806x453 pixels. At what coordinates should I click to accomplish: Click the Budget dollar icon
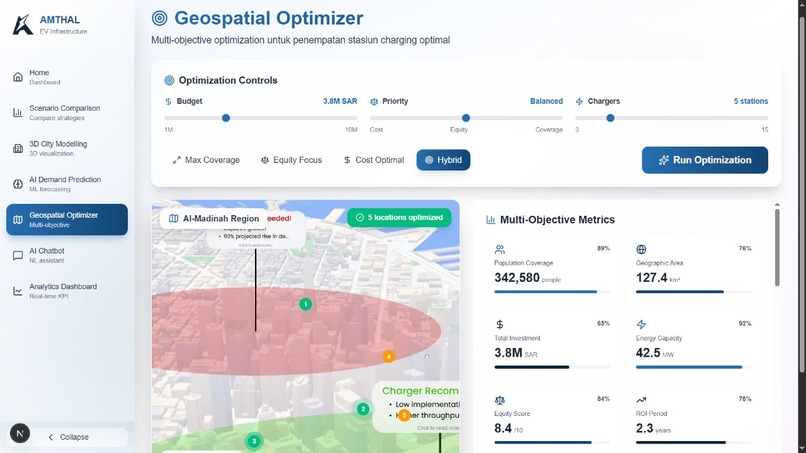point(168,102)
